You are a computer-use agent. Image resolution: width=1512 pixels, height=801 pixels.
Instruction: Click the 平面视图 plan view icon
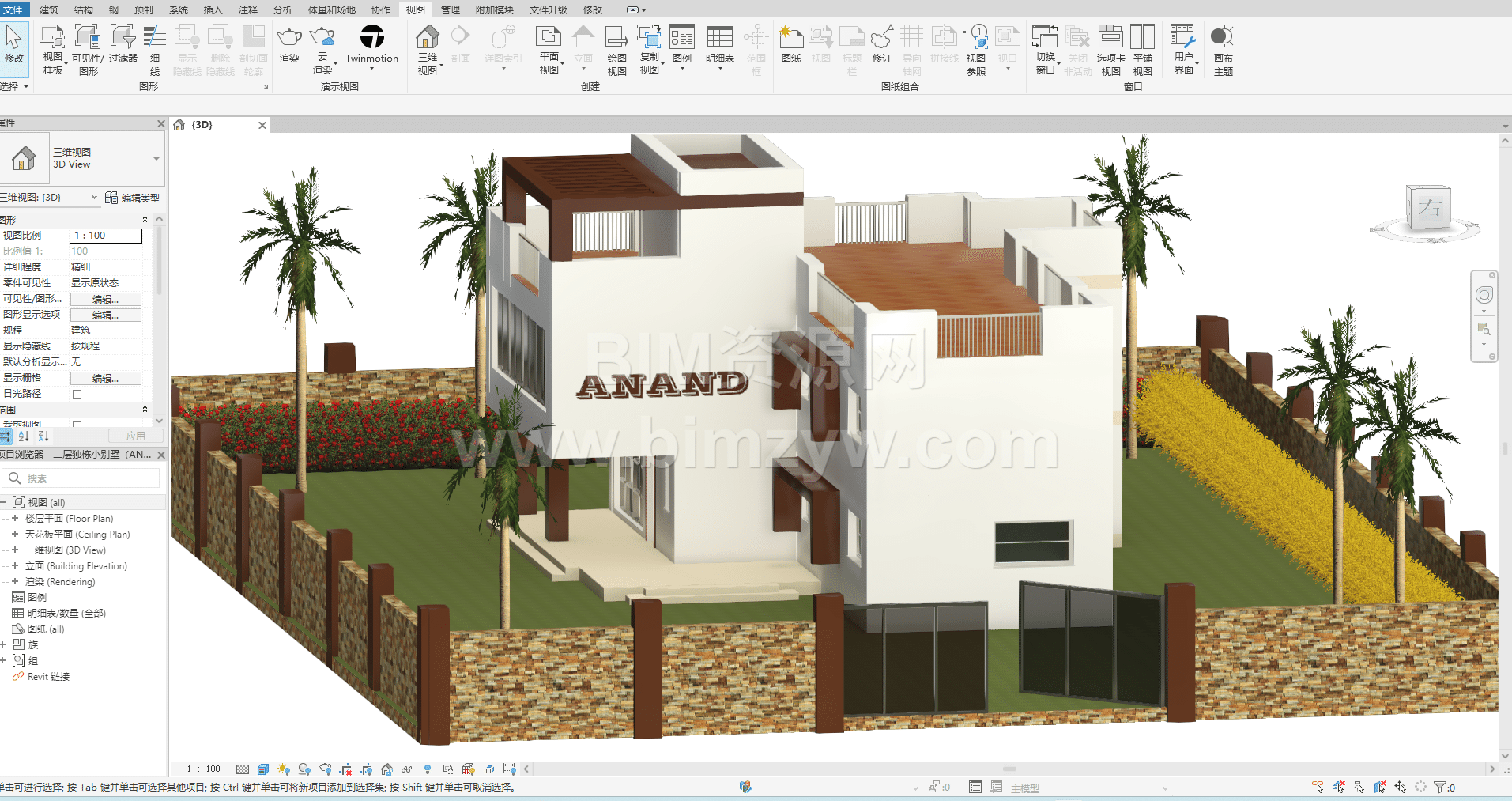(x=549, y=38)
